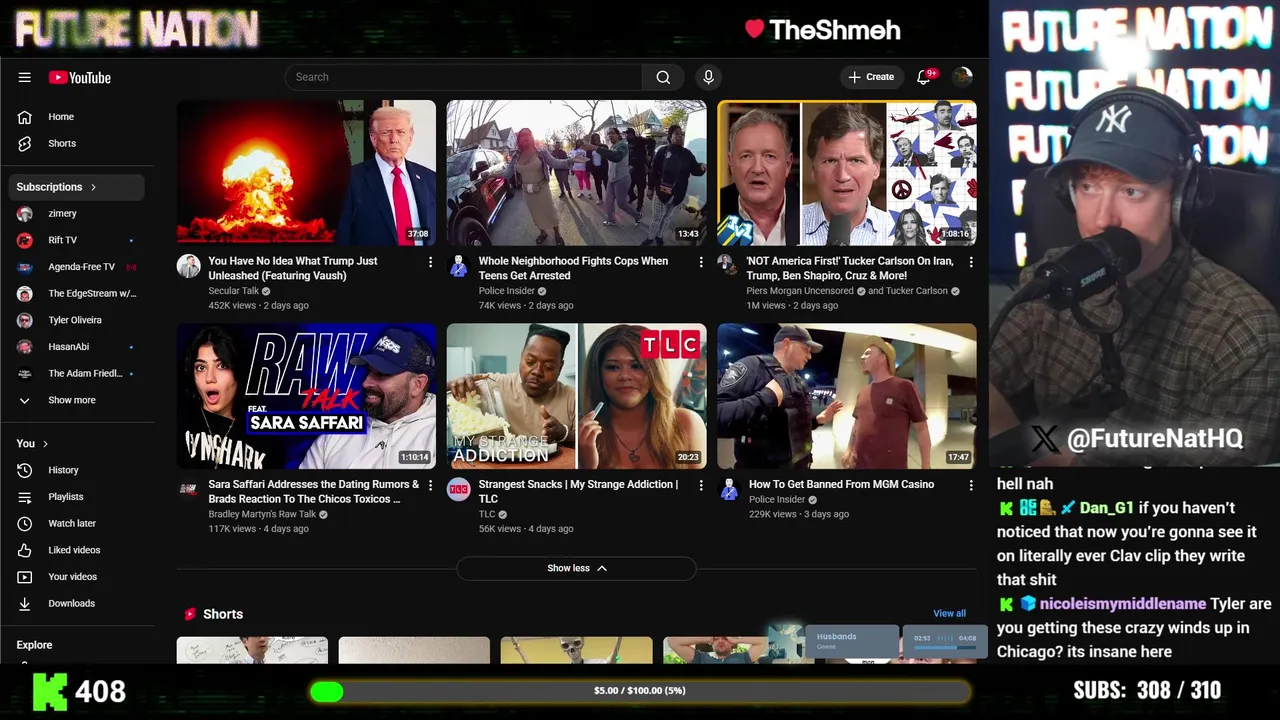This screenshot has width=1280, height=720.
Task: Open options for Strangest Snacks video
Action: coord(701,486)
